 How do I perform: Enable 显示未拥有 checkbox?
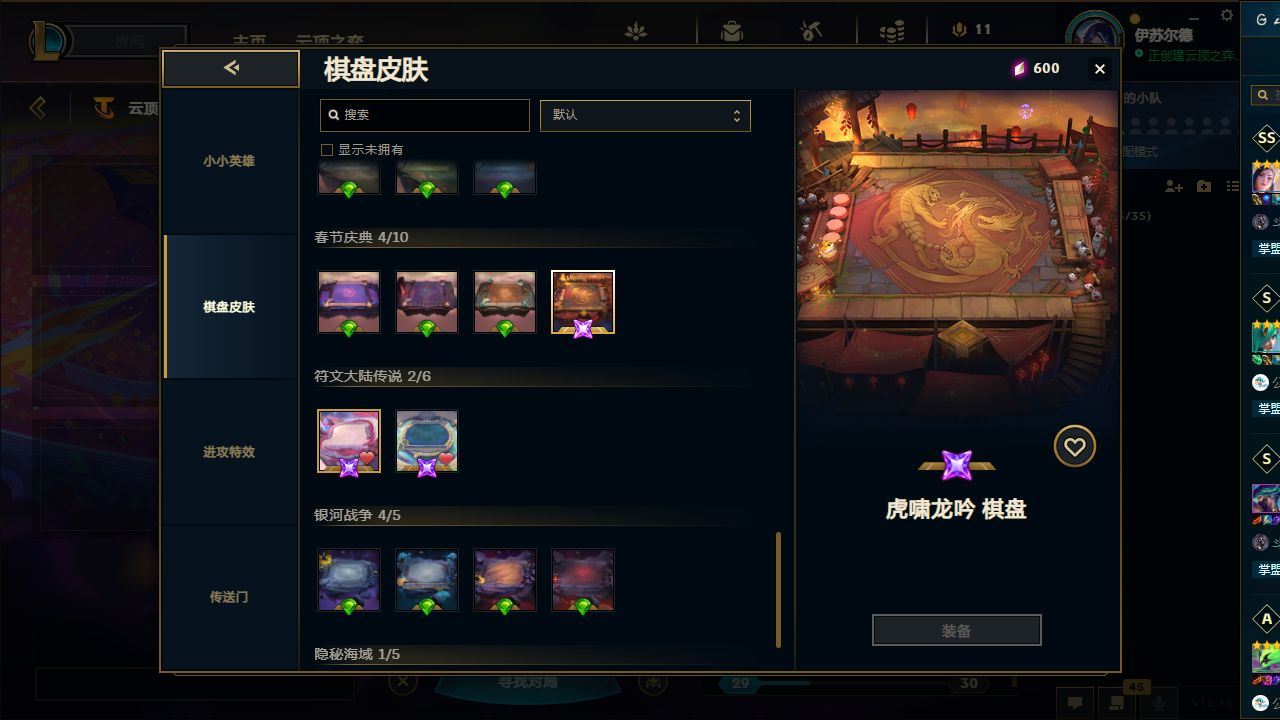coord(326,150)
